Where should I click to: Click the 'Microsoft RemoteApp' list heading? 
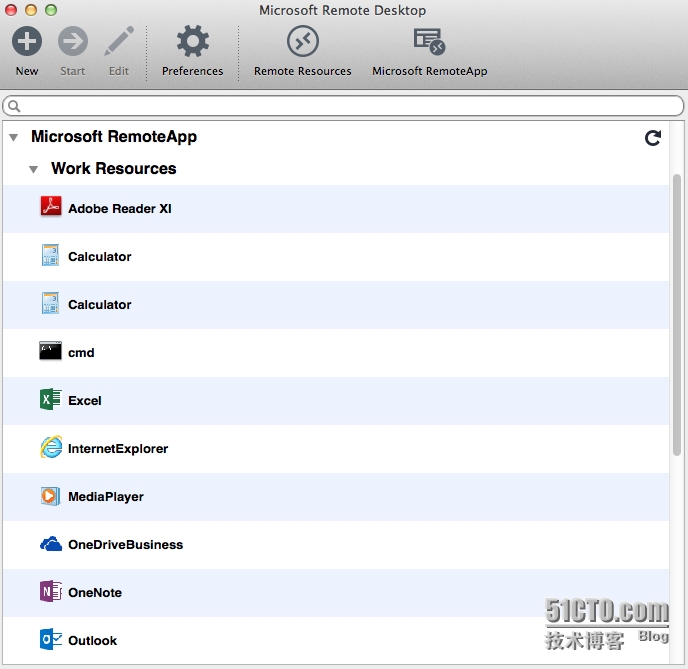point(114,137)
